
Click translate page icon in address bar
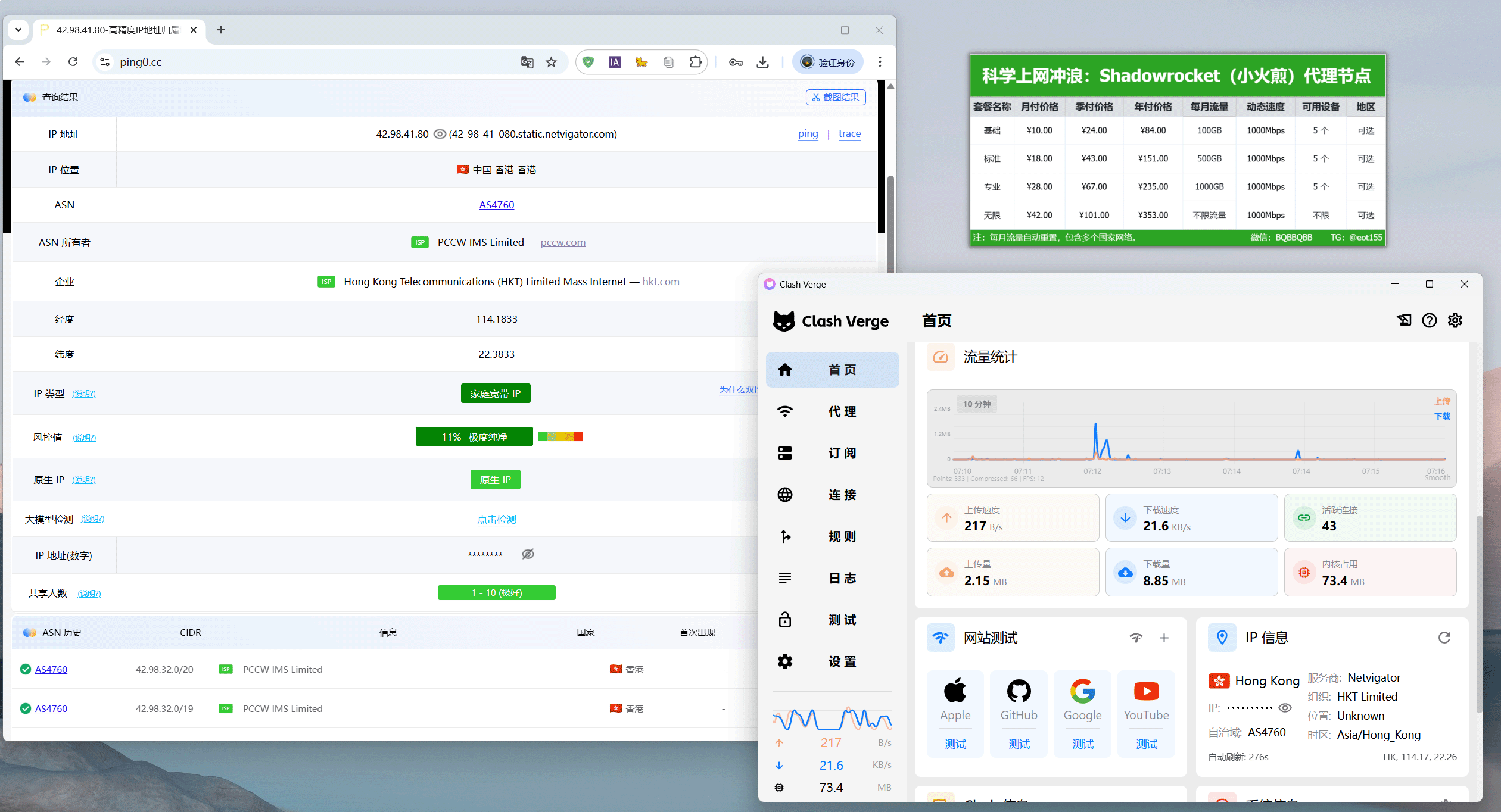[527, 62]
